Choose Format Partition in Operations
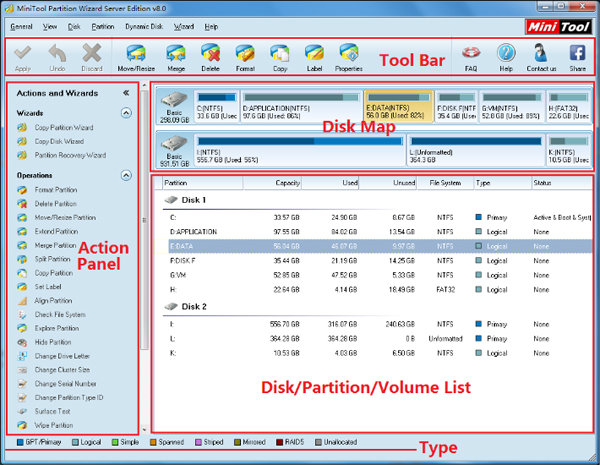Image resolution: width=600 pixels, height=465 pixels. pos(56,190)
